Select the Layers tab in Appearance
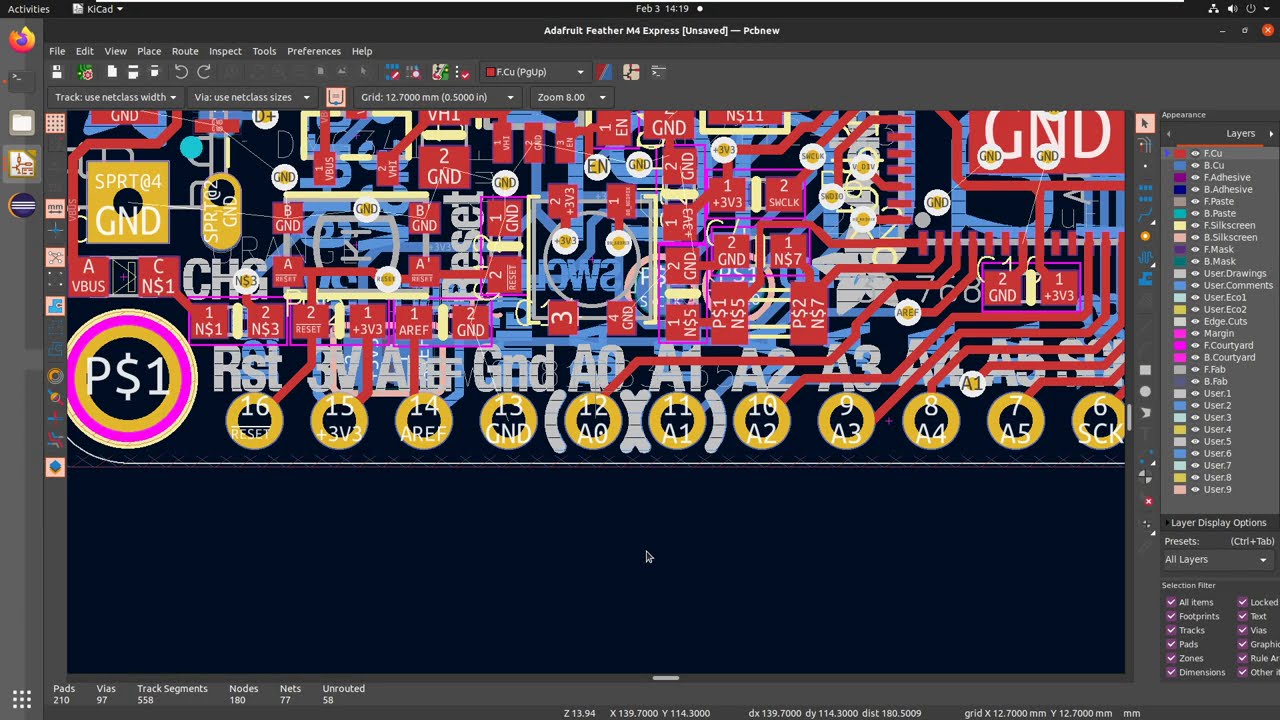 point(1240,133)
